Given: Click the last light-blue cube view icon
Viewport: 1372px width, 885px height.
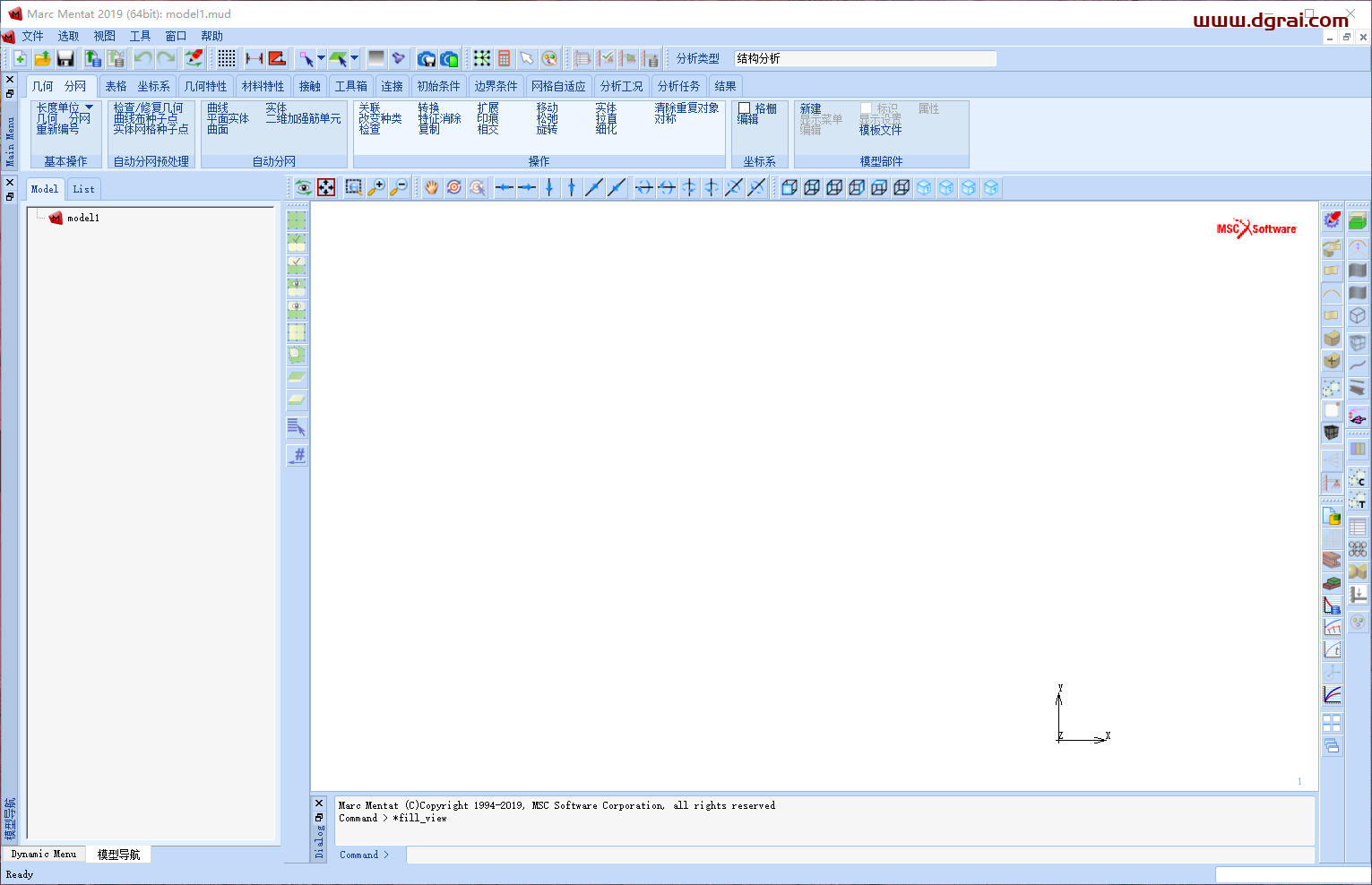Looking at the screenshot, I should pyautogui.click(x=991, y=187).
